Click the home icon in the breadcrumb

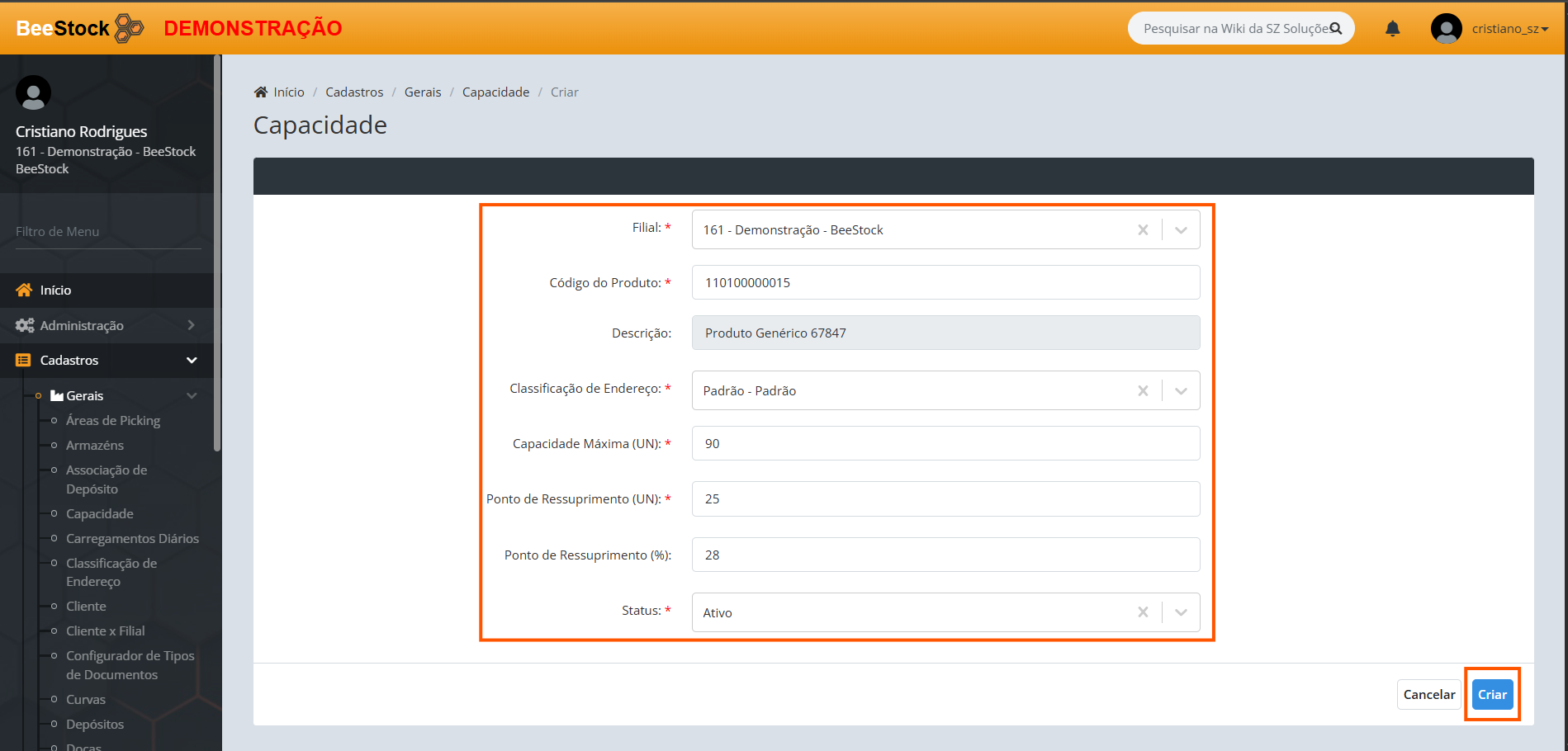(x=261, y=92)
